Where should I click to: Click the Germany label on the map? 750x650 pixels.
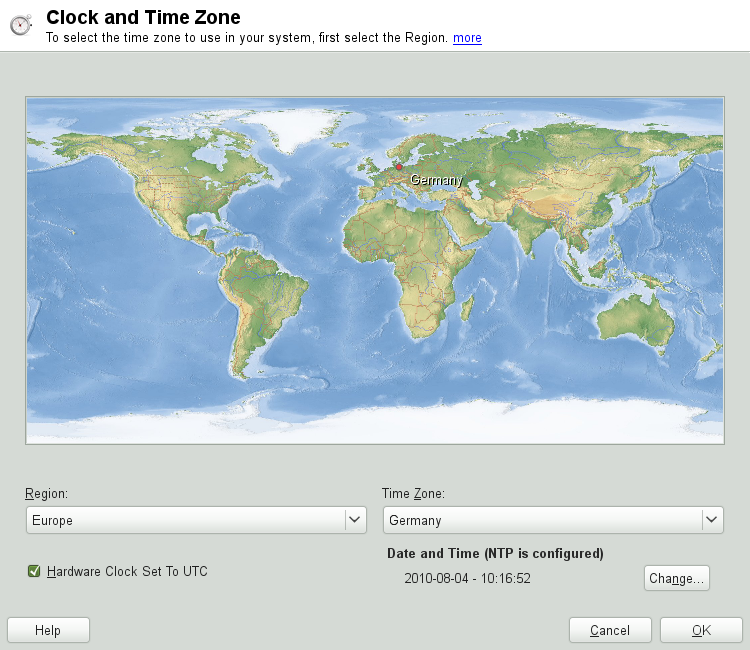point(437,180)
